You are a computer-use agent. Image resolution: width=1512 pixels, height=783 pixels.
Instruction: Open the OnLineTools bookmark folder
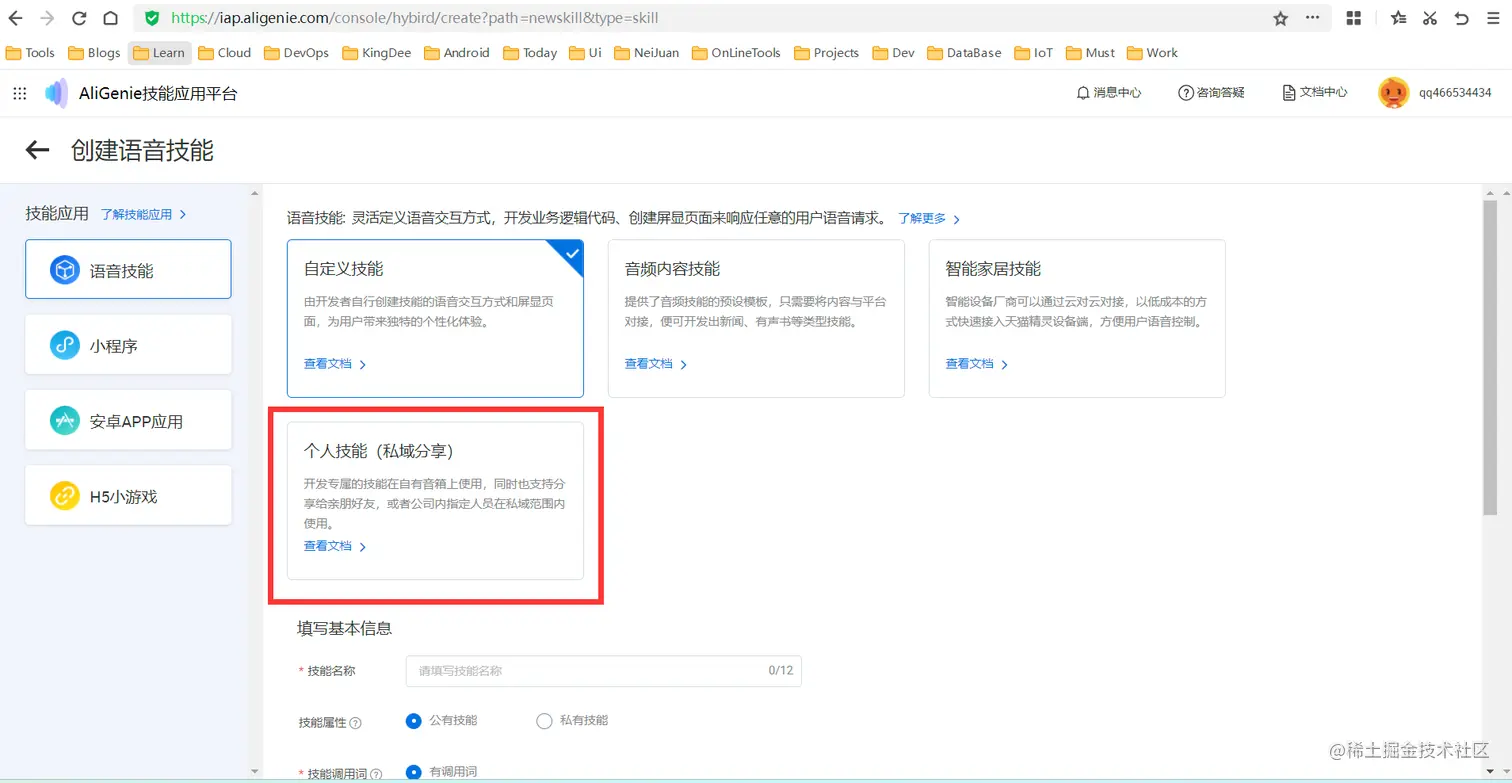pyautogui.click(x=736, y=53)
